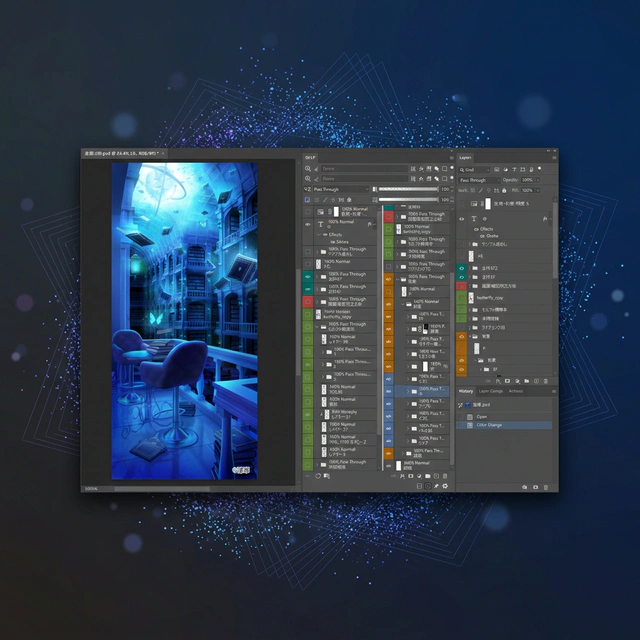Open Pass Through blend dropdown in middle panel
Image resolution: width=640 pixels, height=640 pixels.
tap(341, 189)
